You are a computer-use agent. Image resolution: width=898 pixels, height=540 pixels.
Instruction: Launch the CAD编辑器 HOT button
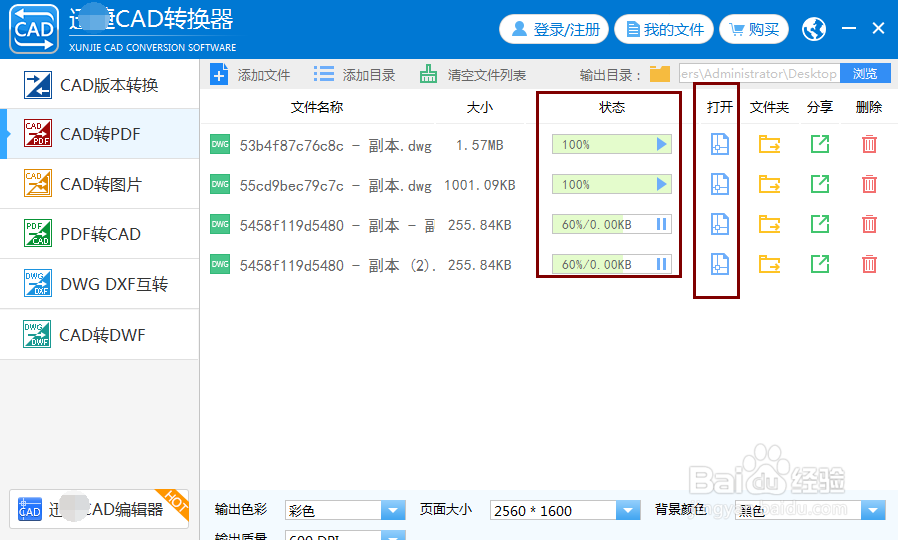coord(99,509)
